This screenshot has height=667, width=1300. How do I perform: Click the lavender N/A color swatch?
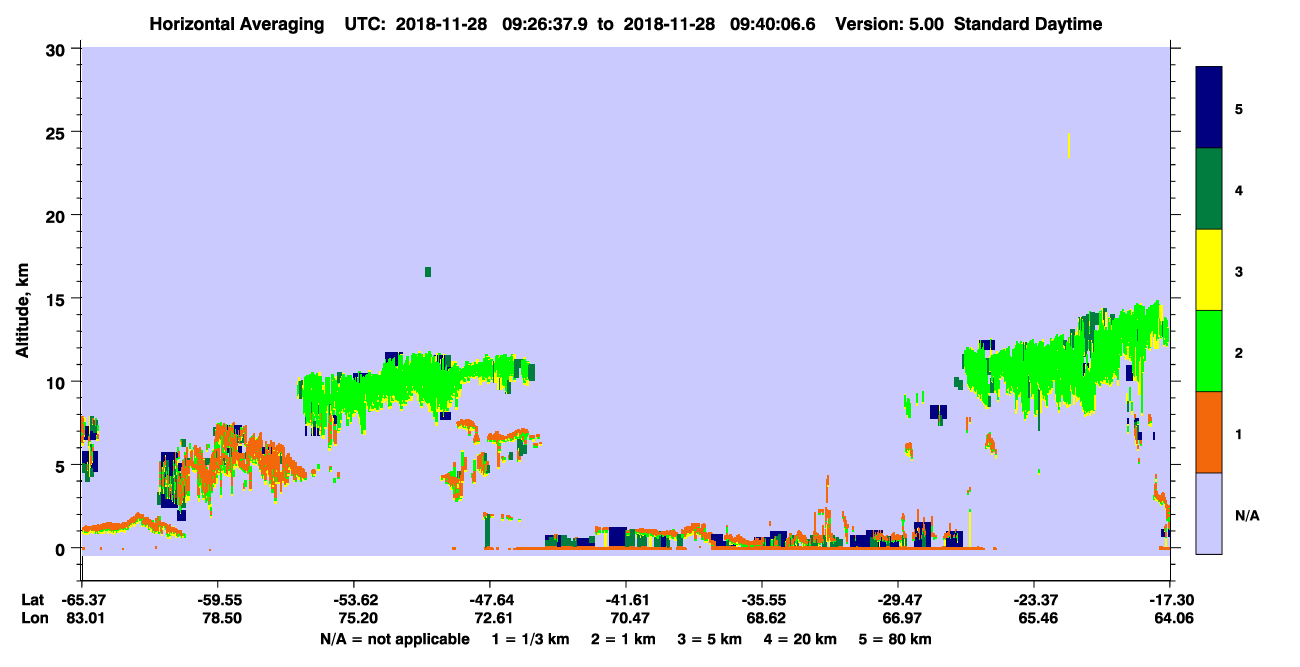(1209, 512)
